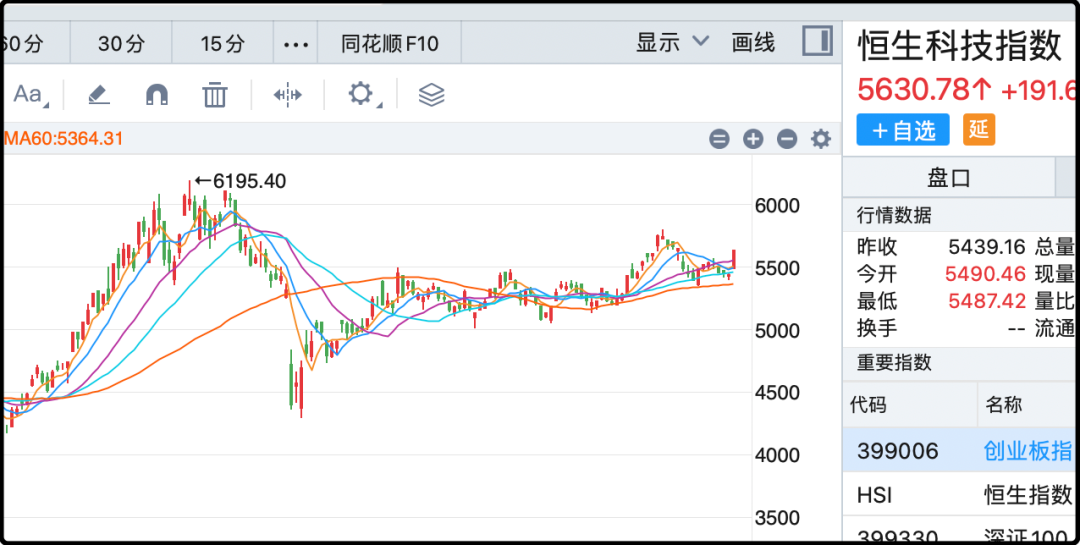This screenshot has height=545, width=1080.
Task: Pick the eraser drawing tool
Action: click(99, 94)
